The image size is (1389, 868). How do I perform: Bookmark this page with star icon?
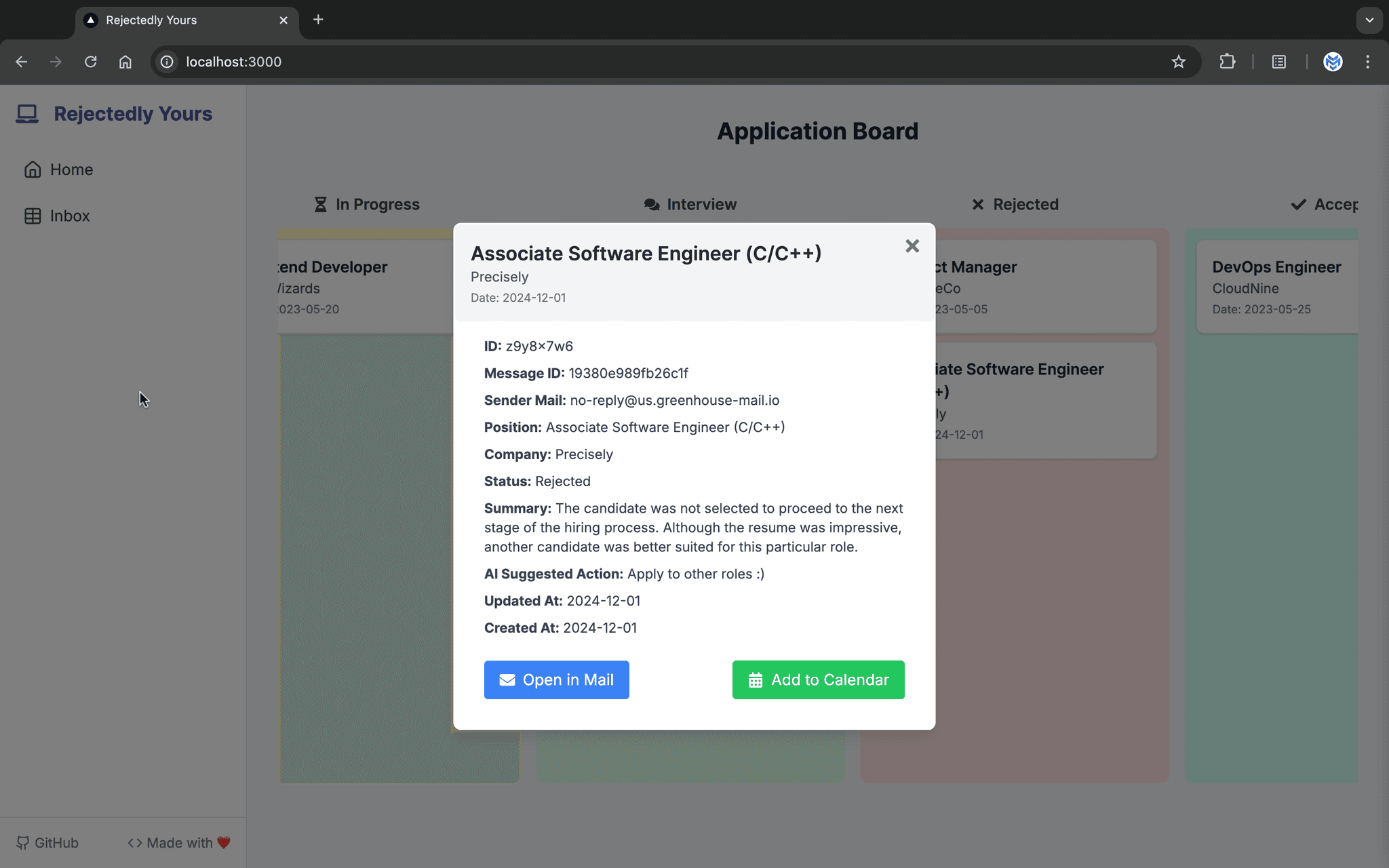(x=1178, y=62)
